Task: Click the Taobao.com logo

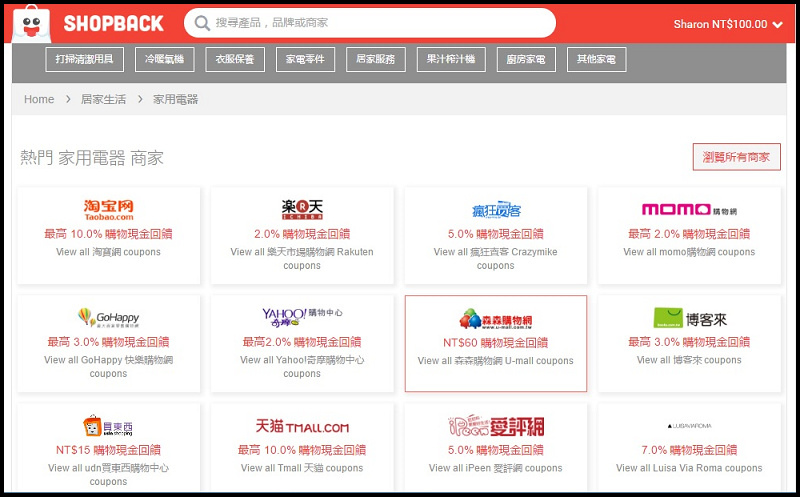Action: (x=109, y=210)
